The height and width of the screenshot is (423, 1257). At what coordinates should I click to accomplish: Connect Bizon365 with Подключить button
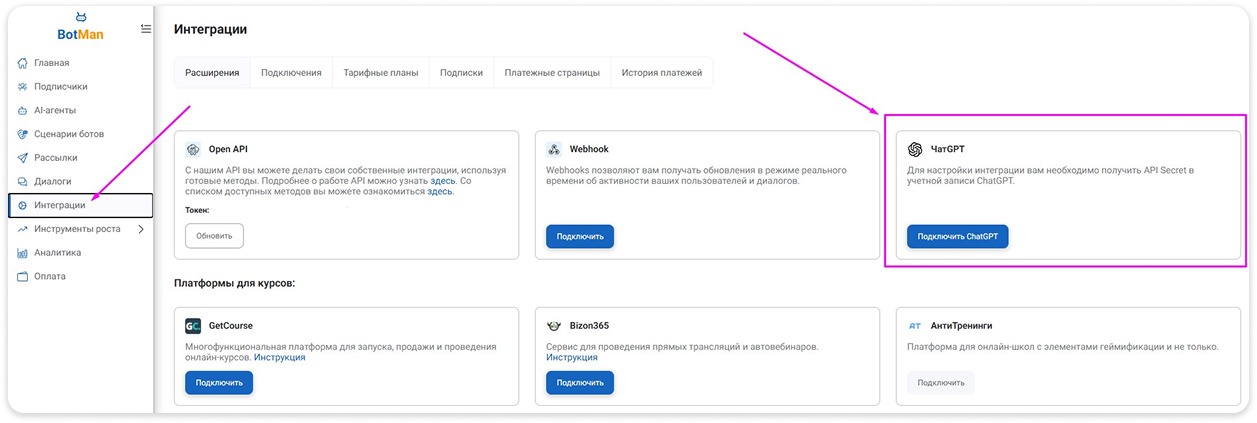click(580, 382)
